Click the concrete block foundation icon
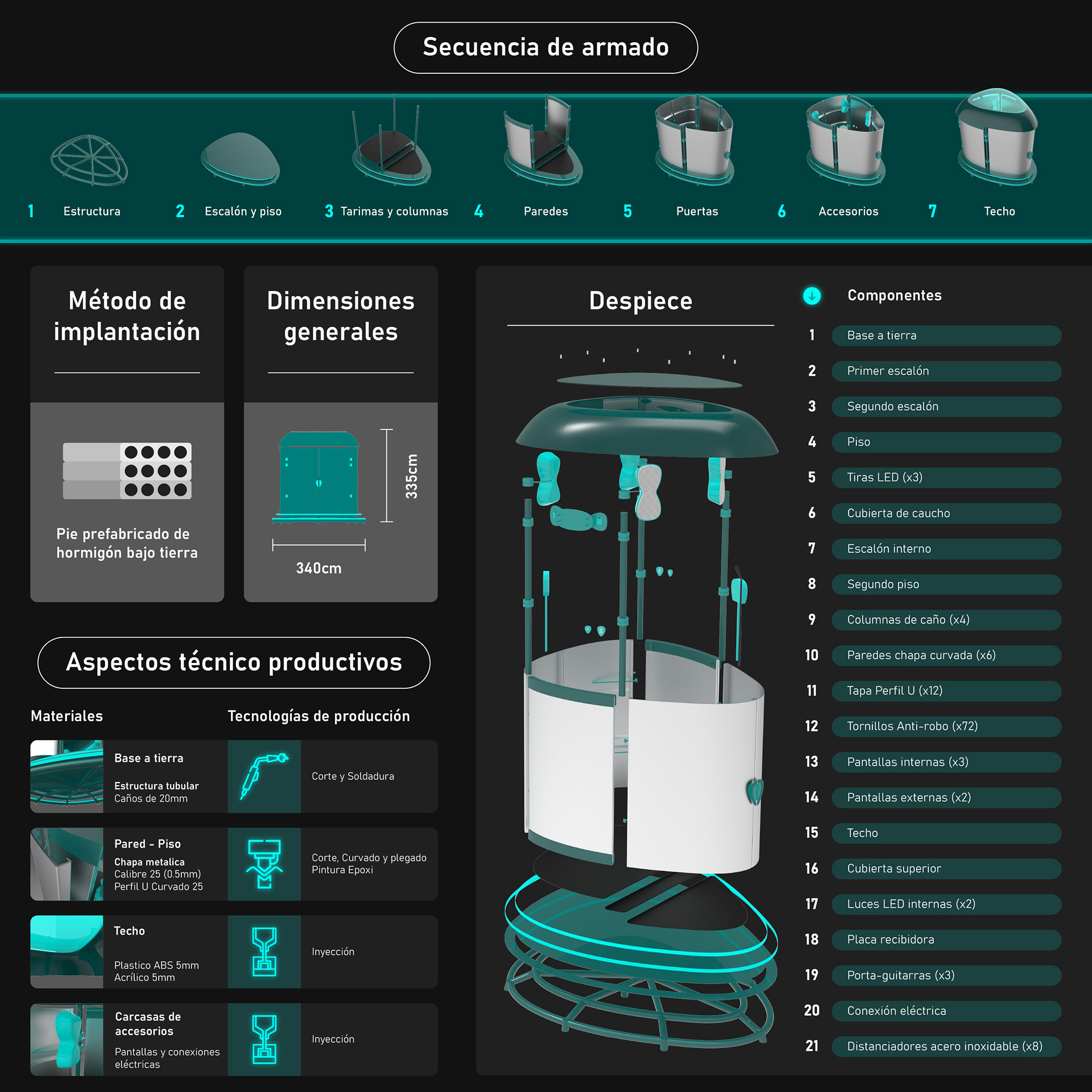This screenshot has width=1092, height=1092. 127,470
